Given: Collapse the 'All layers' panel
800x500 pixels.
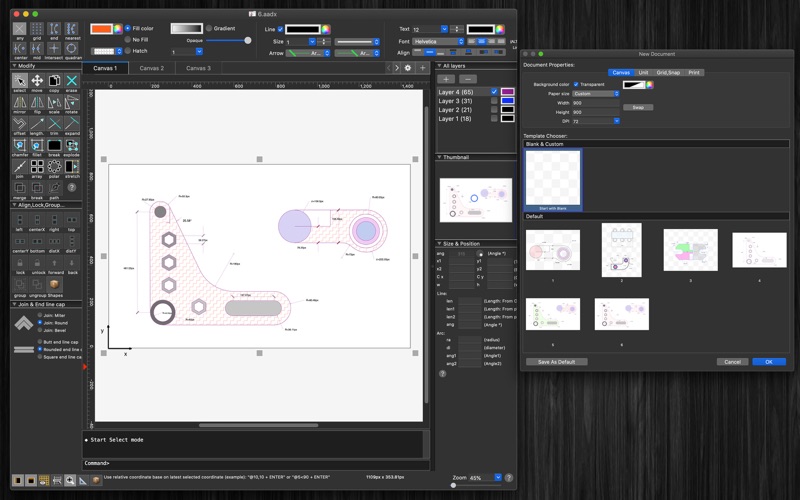Looking at the screenshot, I should coord(439,66).
